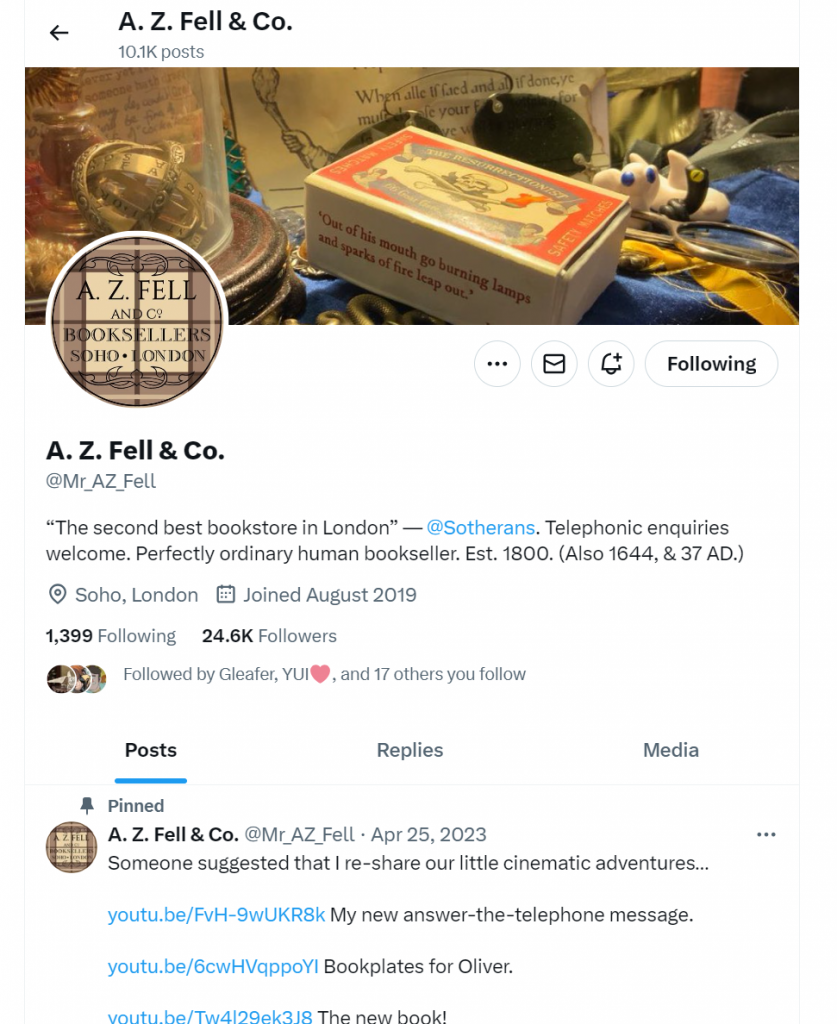Switch to the Replies tab
The width and height of the screenshot is (837, 1024).
[410, 750]
